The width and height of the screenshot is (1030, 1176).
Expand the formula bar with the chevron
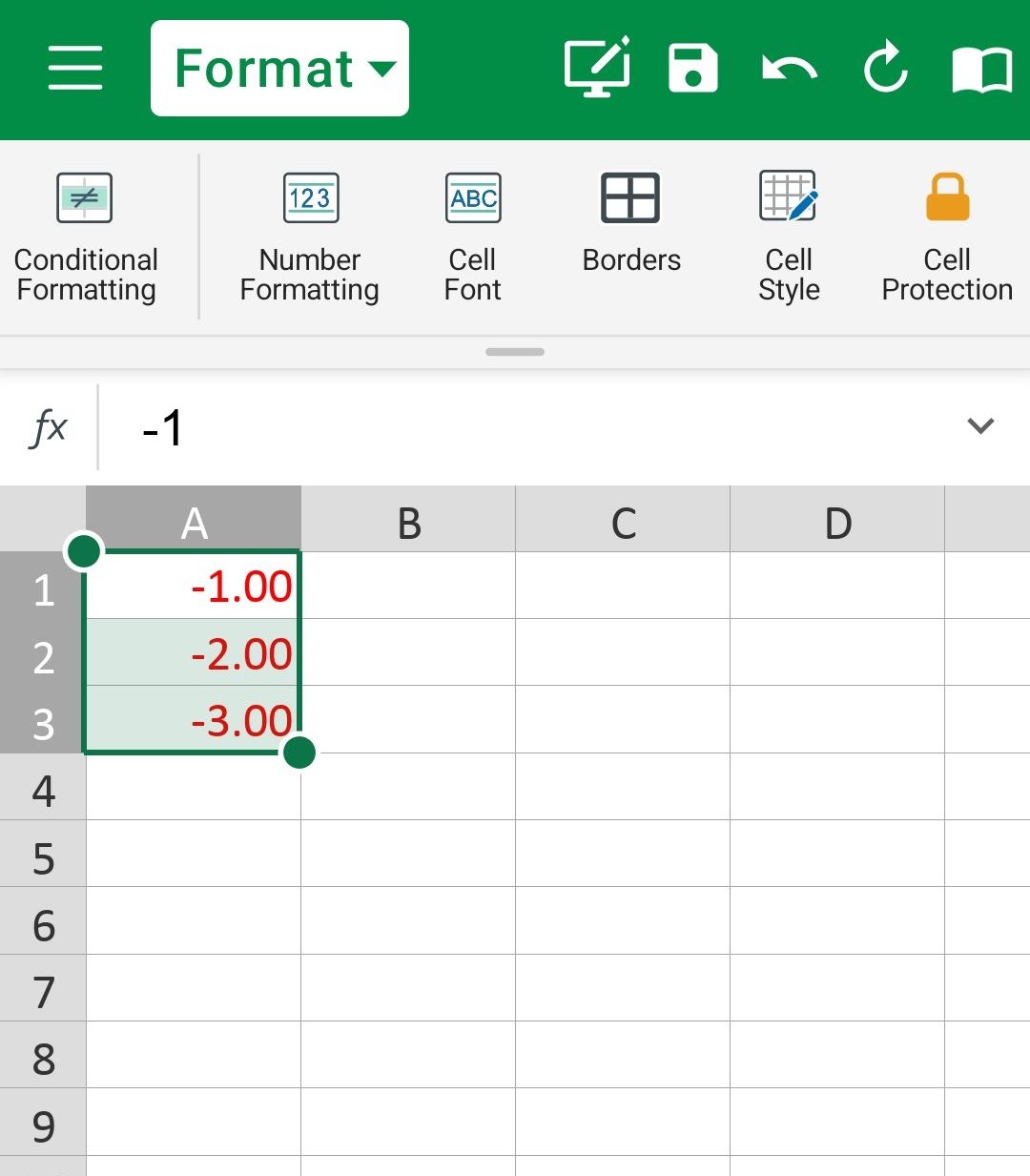tap(980, 425)
